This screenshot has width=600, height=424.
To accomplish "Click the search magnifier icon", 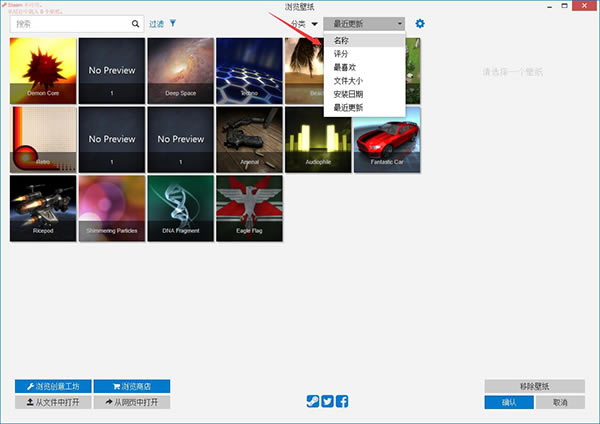I will pos(135,24).
